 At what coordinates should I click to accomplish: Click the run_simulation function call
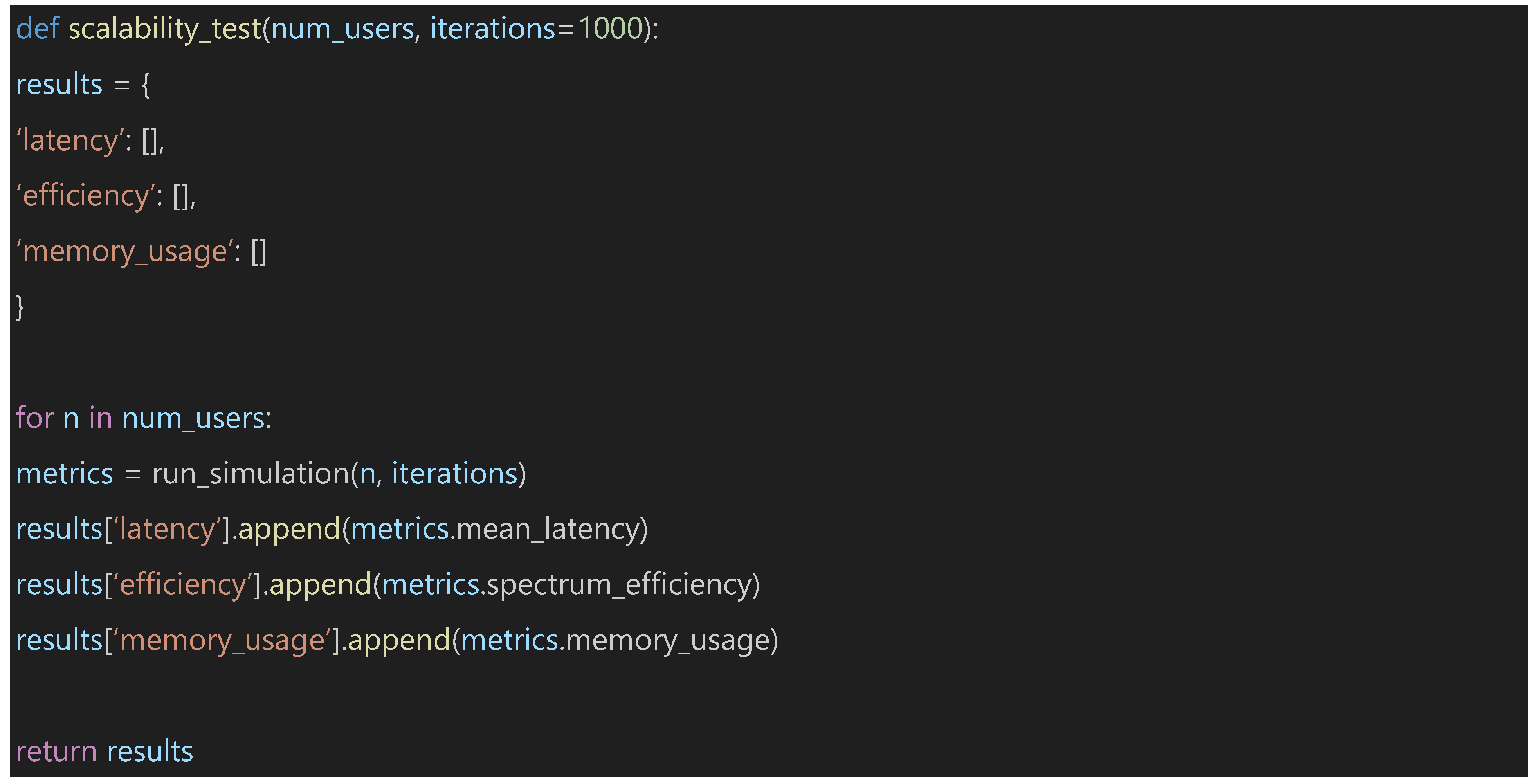coord(251,474)
